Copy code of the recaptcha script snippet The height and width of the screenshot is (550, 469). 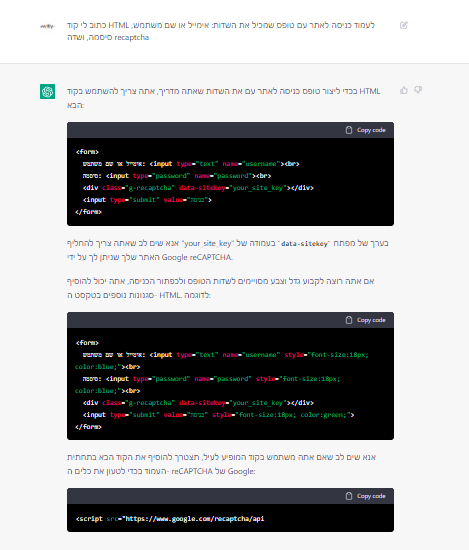point(366,496)
